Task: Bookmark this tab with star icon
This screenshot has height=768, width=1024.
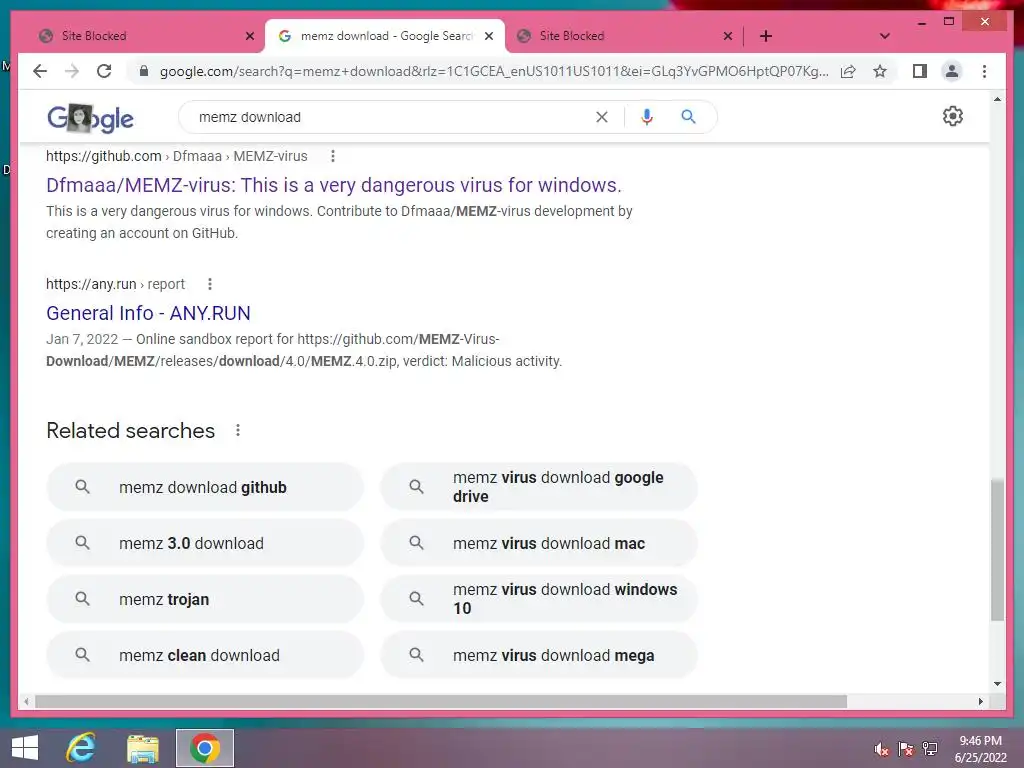Action: tap(880, 71)
